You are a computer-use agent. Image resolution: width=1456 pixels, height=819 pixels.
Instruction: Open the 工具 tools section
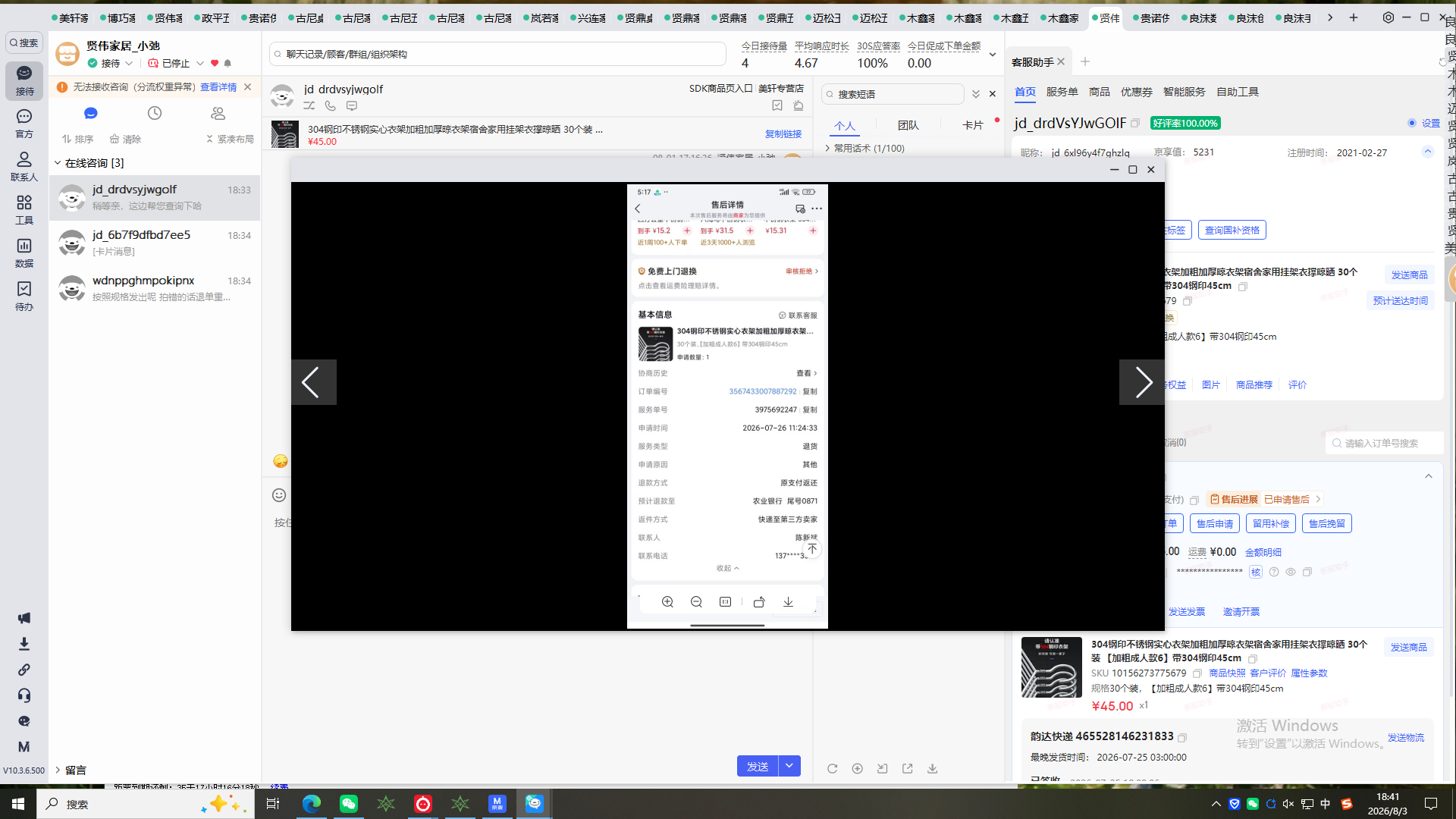click(24, 210)
